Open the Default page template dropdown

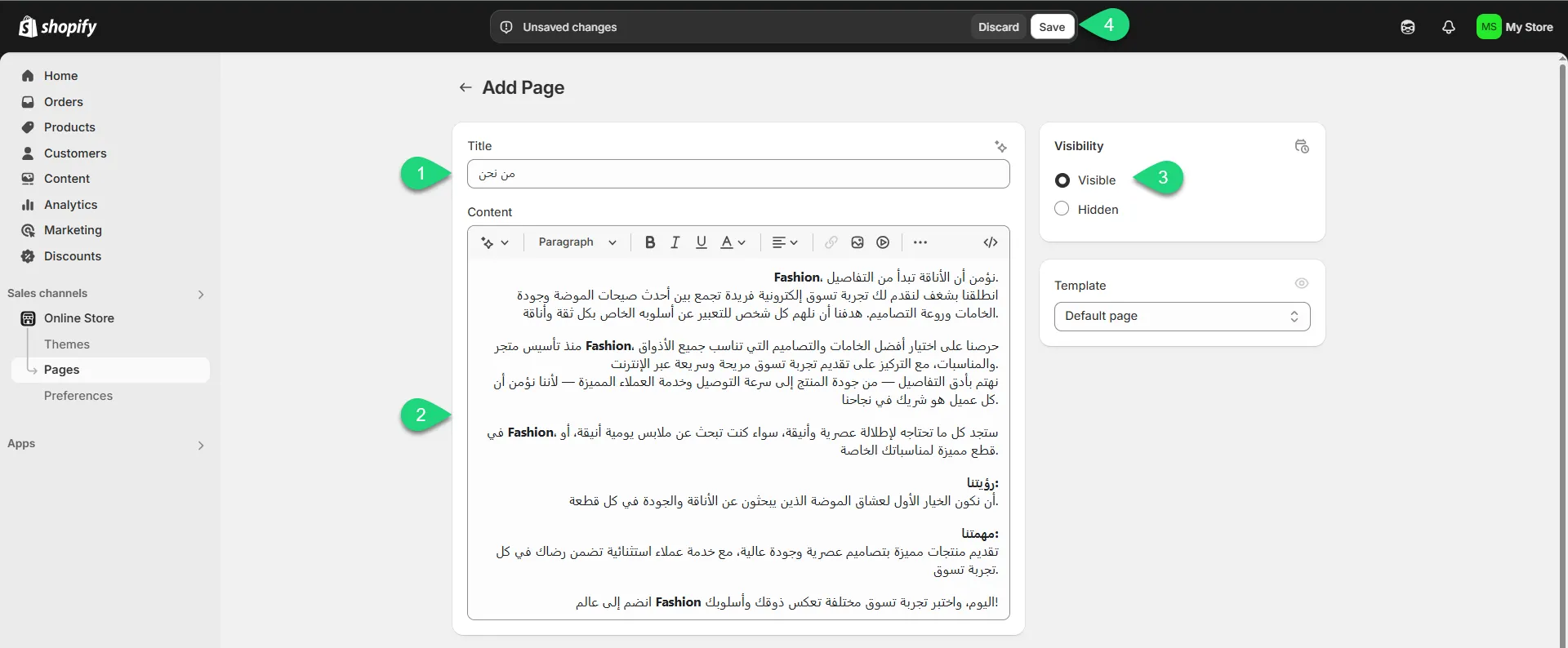pos(1182,316)
